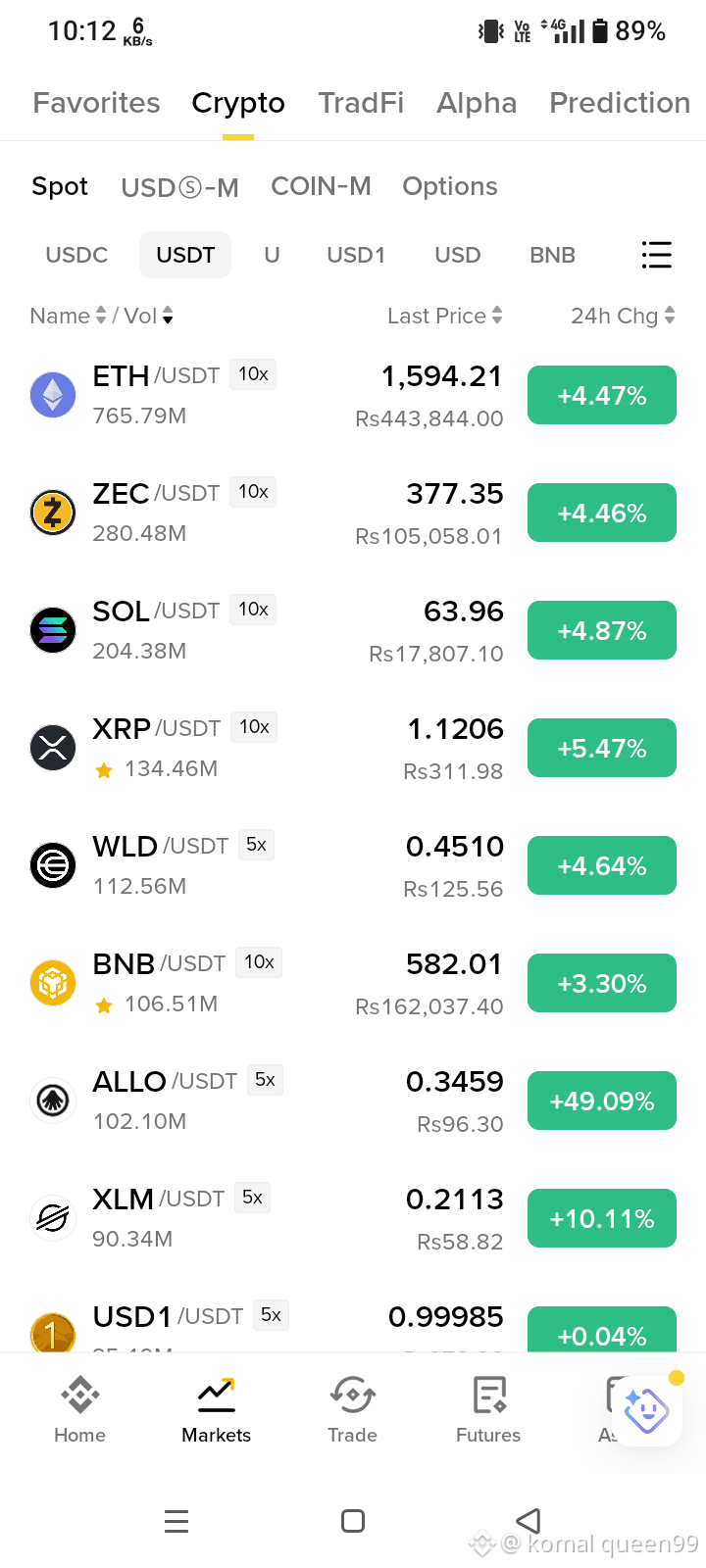Tap the Zcash coin logo
This screenshot has height=1568, width=706.
[53, 513]
